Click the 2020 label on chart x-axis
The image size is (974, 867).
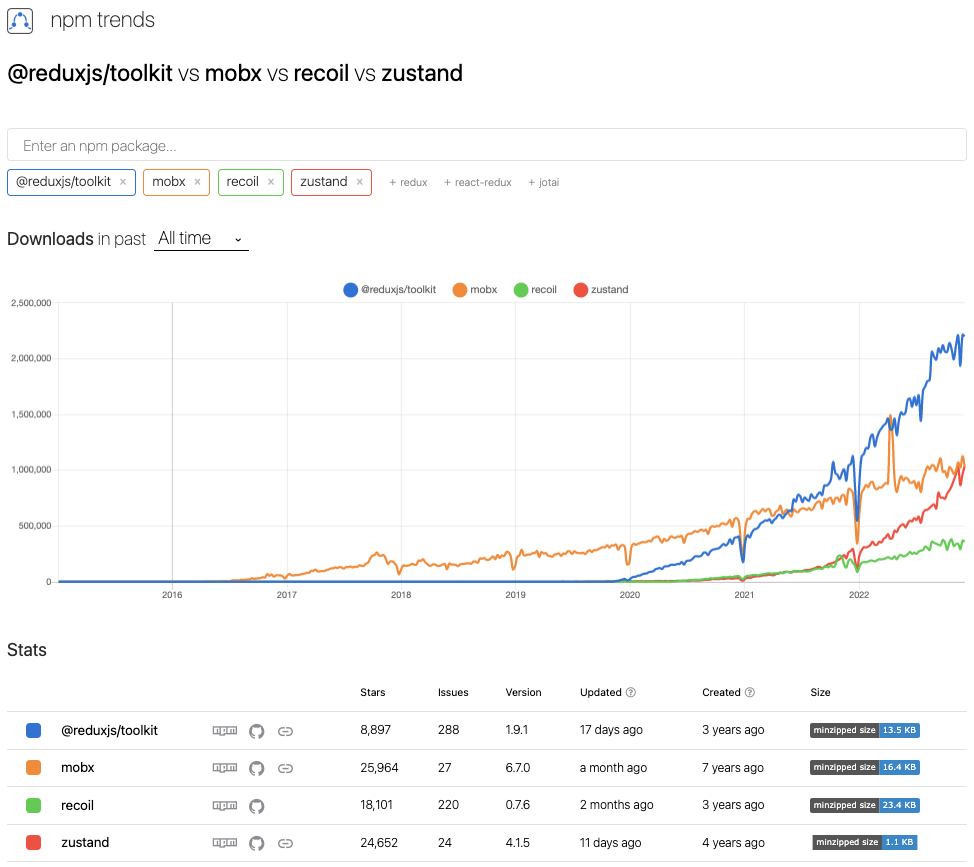coord(629,595)
